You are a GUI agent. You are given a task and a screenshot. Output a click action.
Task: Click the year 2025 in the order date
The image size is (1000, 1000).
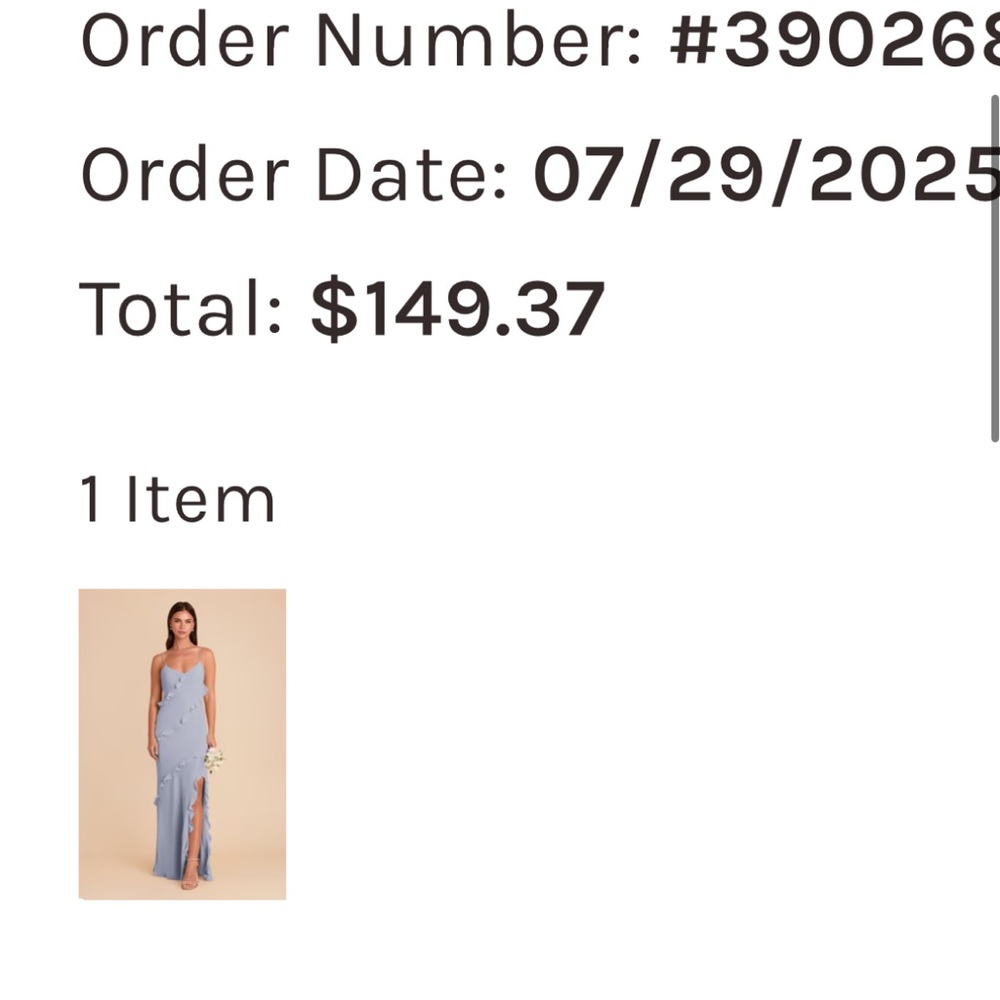904,175
